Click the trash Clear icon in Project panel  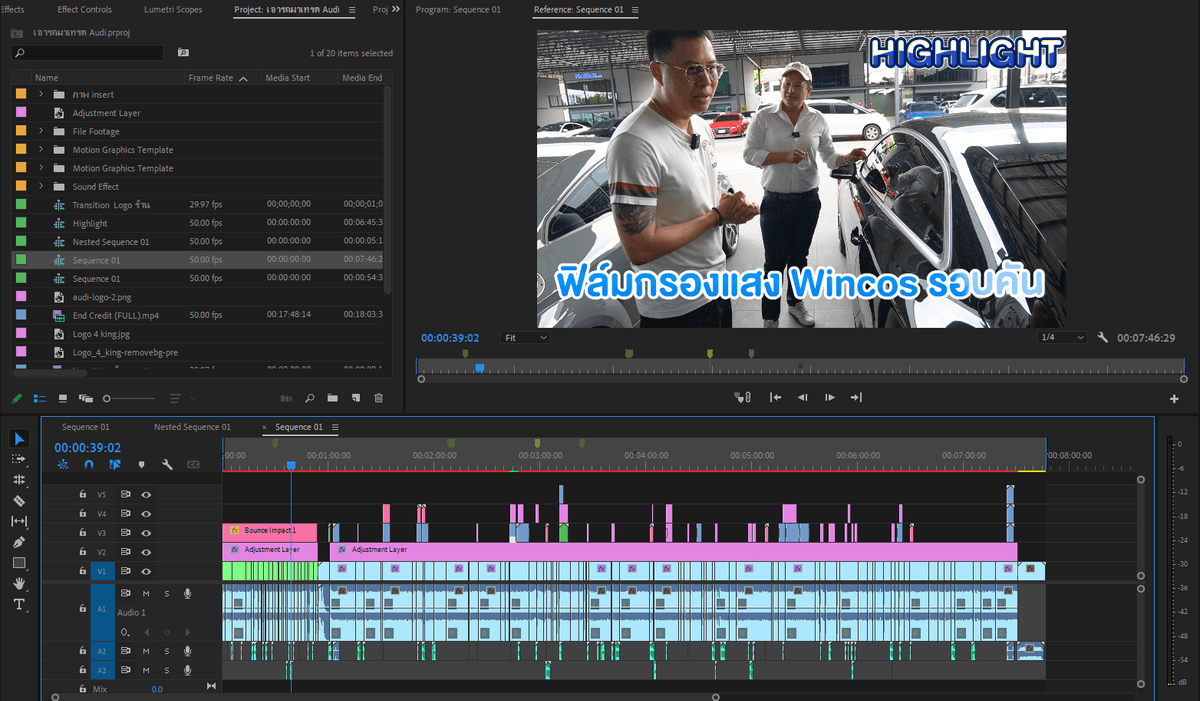[x=378, y=398]
